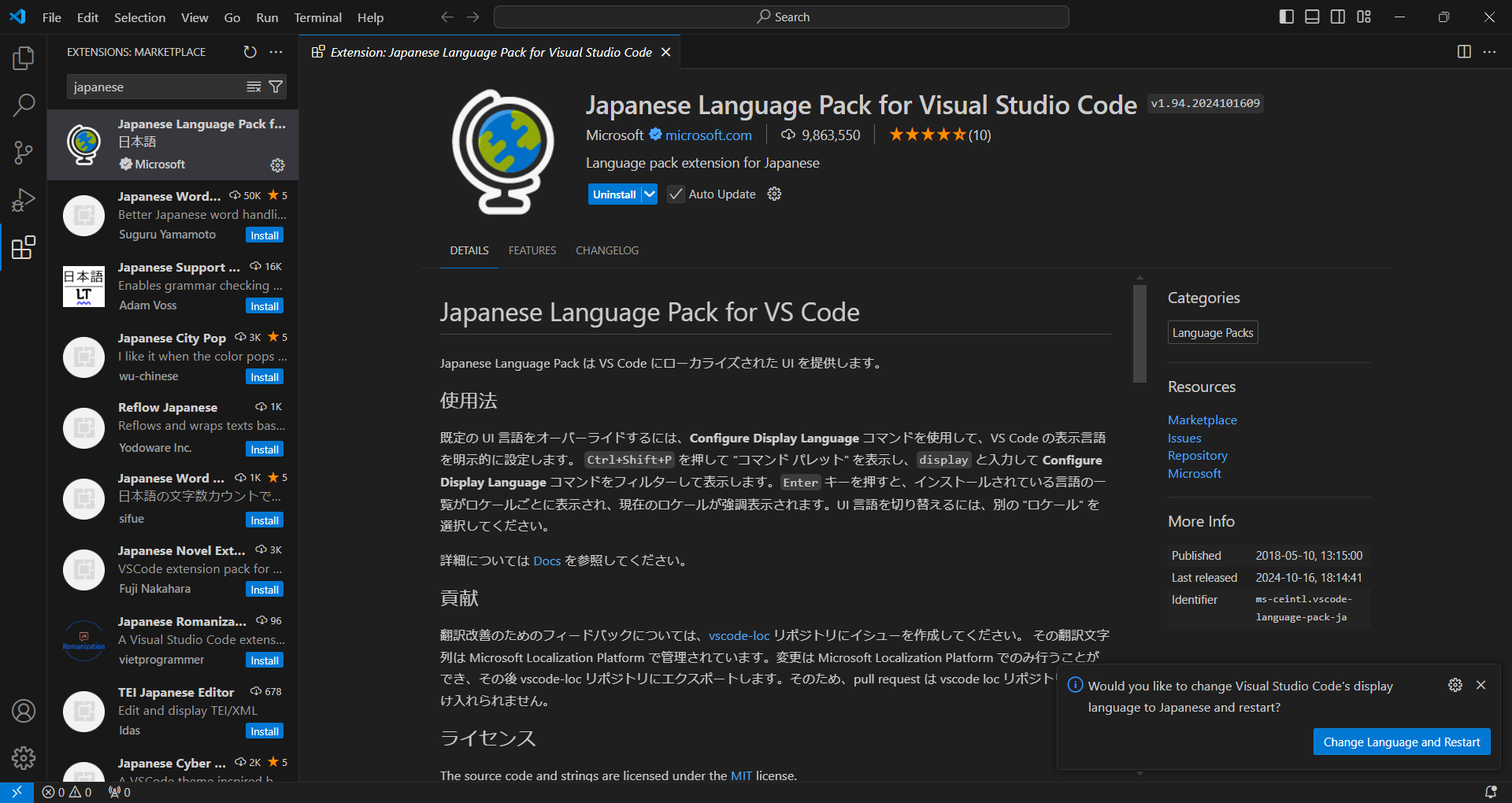Click Change Language and Restart
The height and width of the screenshot is (803, 1512).
click(x=1402, y=742)
